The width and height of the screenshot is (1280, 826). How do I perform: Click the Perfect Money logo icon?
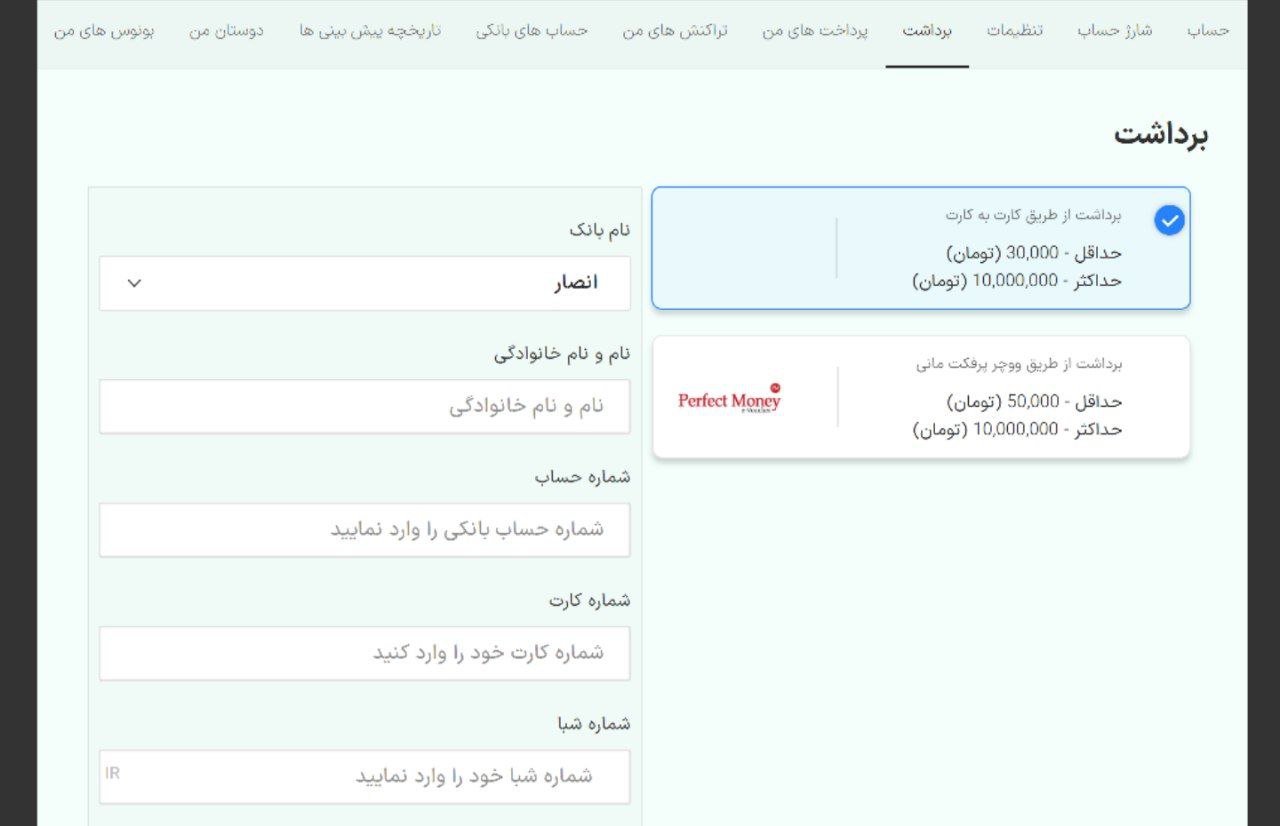[x=729, y=398]
